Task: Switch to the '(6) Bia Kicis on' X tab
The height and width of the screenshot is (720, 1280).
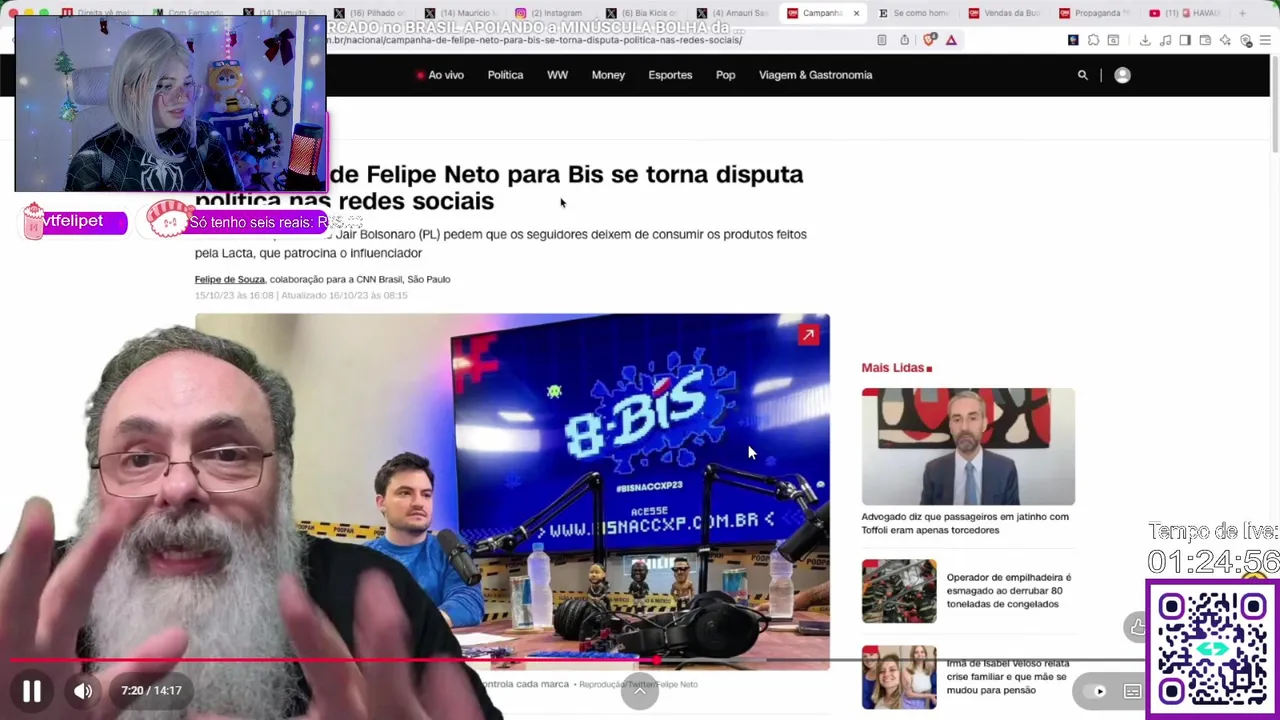Action: click(x=642, y=13)
